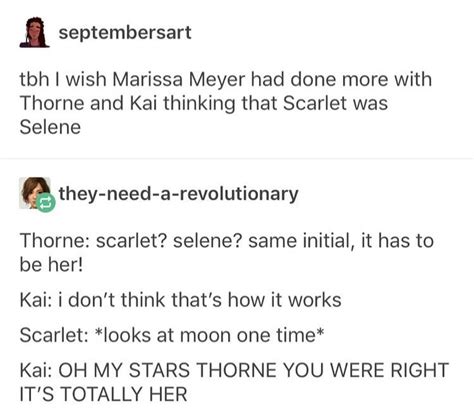The image size is (474, 419).
Task: Open septembersart's profile avatar
Action: [x=34, y=32]
